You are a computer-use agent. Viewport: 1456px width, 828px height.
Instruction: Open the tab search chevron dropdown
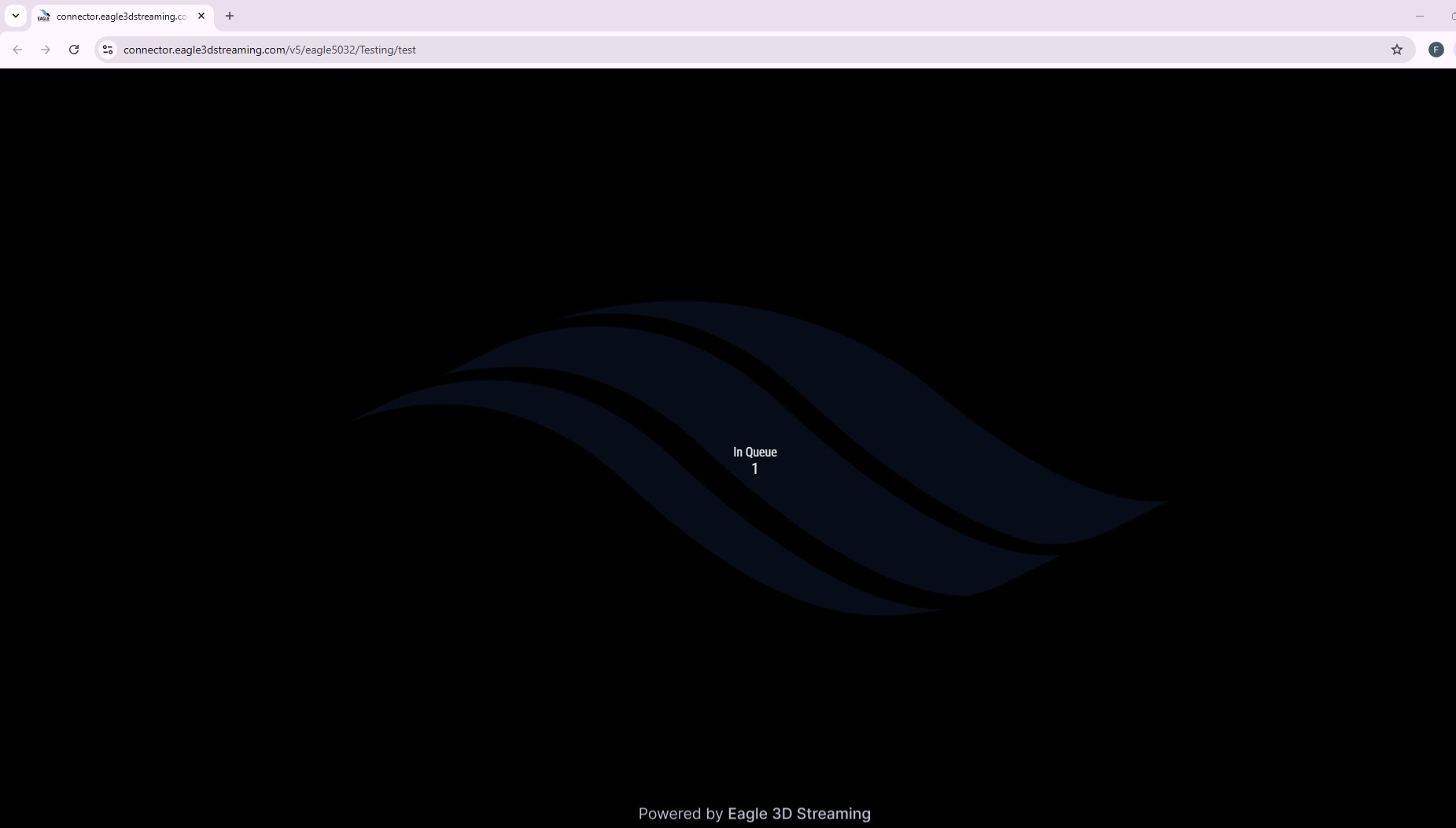(x=16, y=16)
